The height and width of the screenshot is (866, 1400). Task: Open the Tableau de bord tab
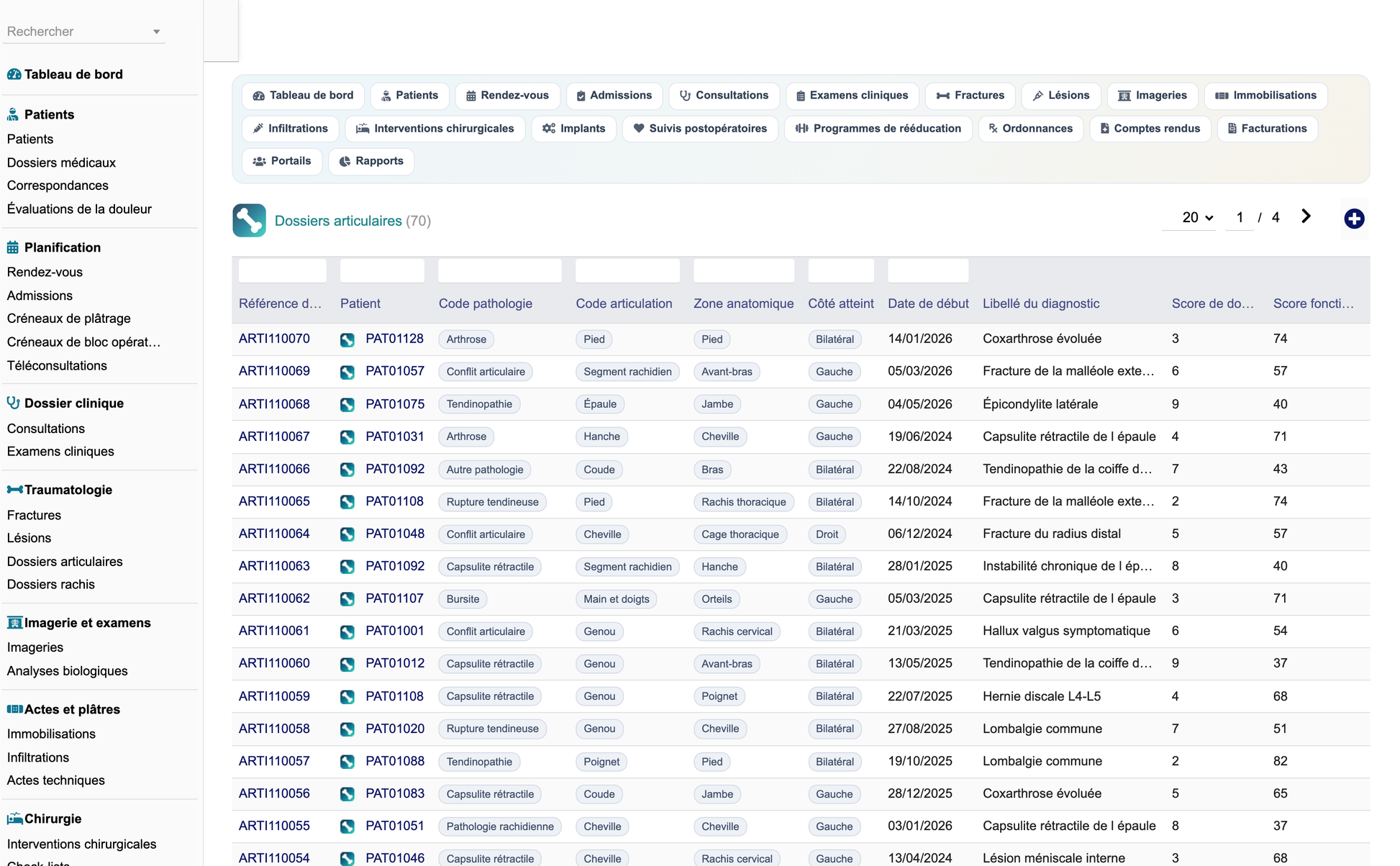[303, 96]
